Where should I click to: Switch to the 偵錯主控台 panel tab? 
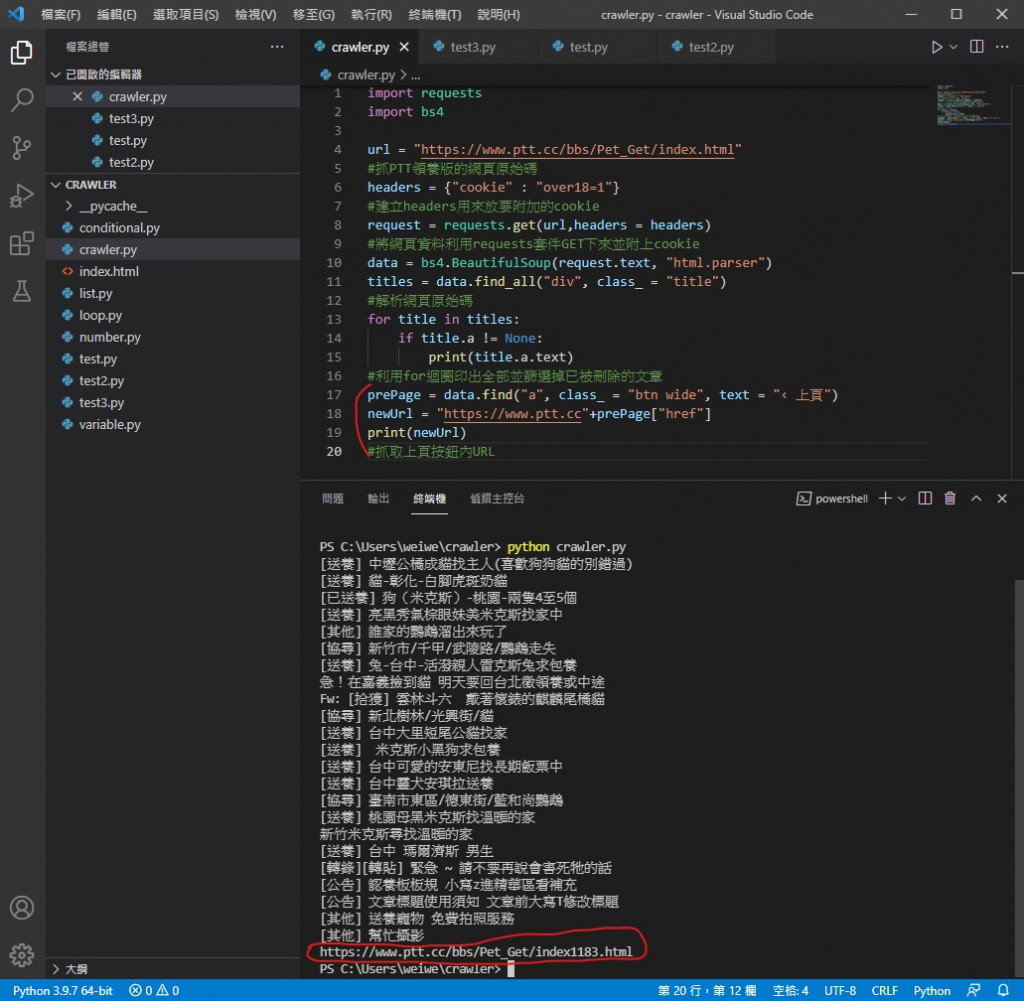[x=497, y=499]
